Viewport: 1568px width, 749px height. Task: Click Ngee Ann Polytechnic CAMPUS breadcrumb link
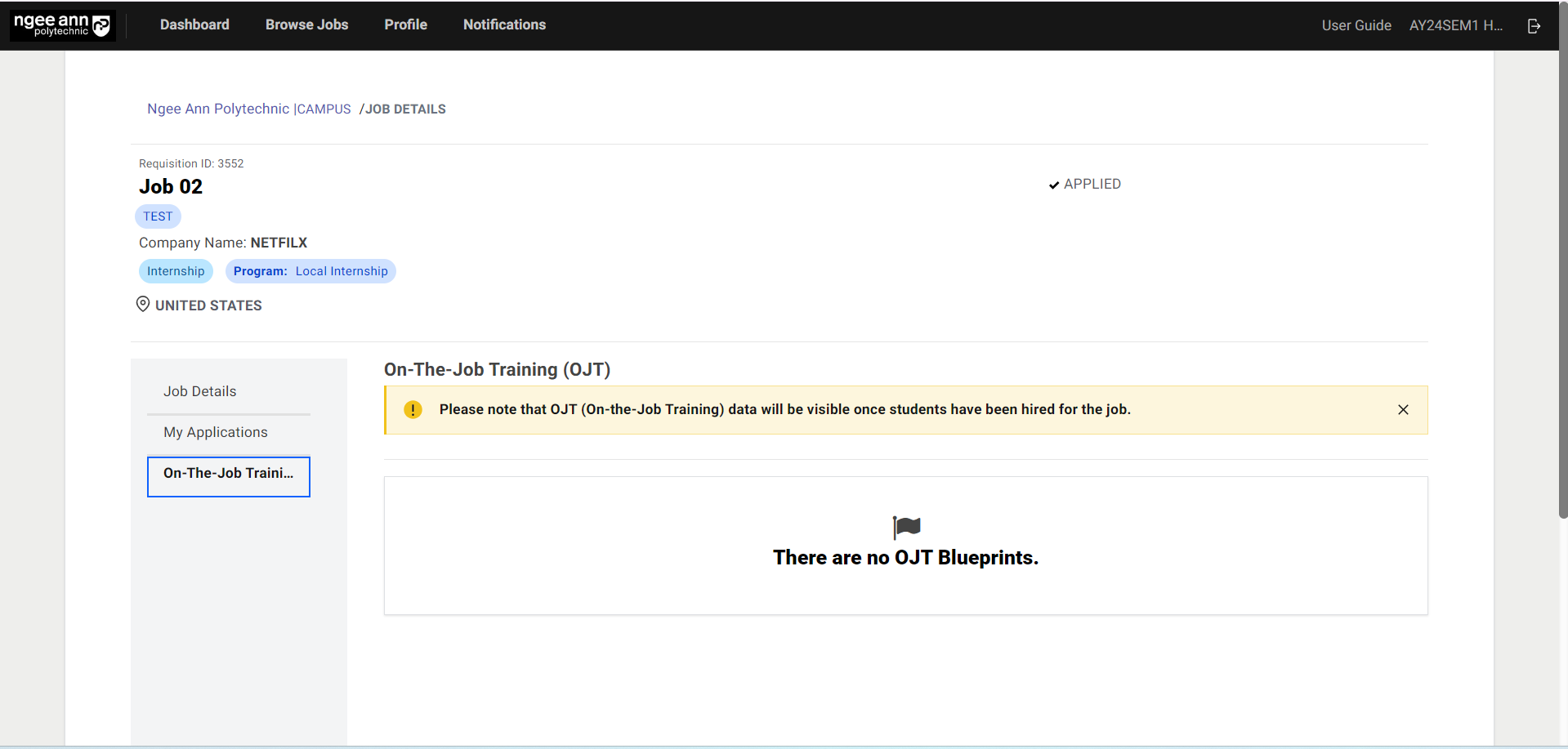click(248, 109)
